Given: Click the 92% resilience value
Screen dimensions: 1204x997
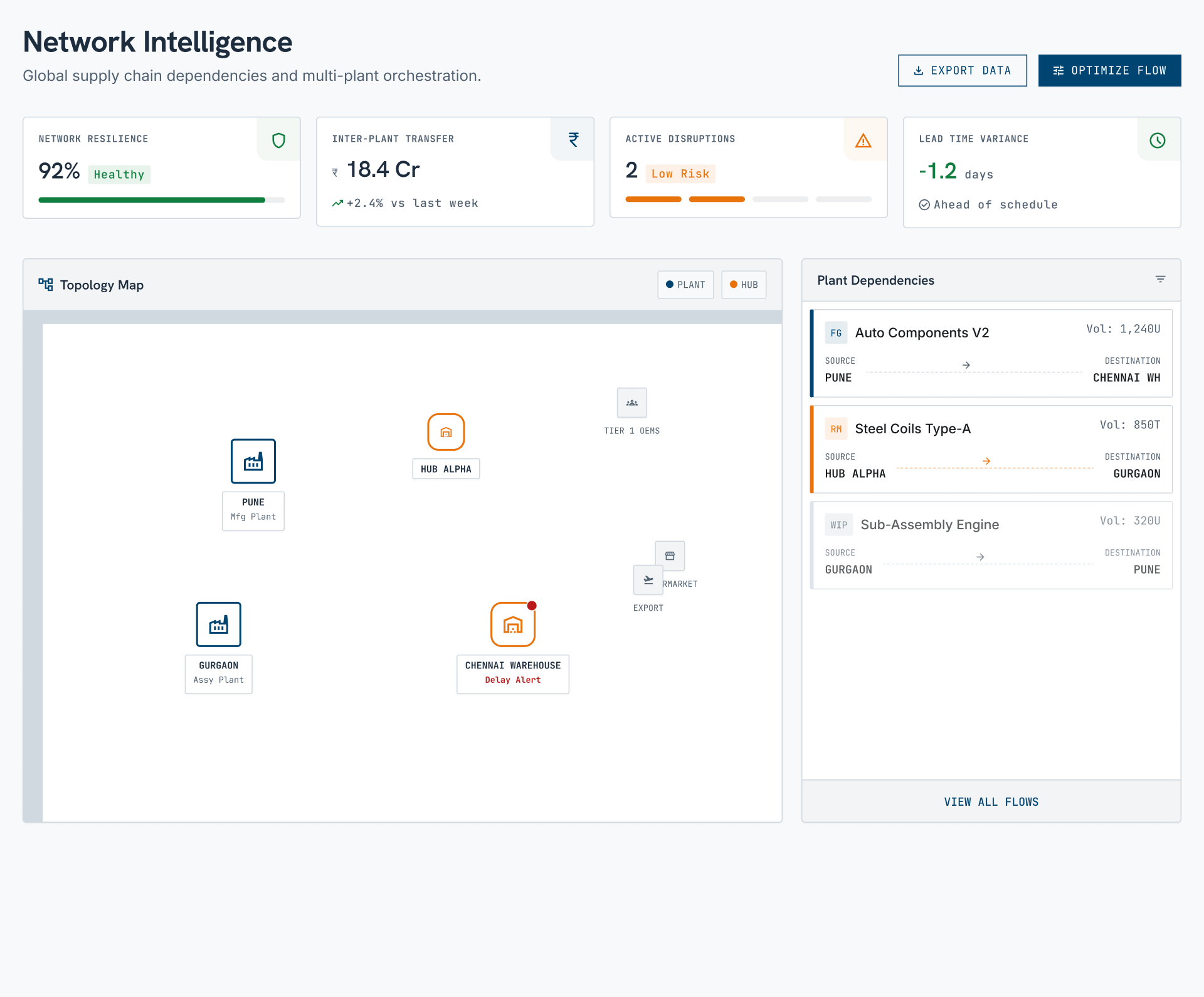Looking at the screenshot, I should coord(59,171).
